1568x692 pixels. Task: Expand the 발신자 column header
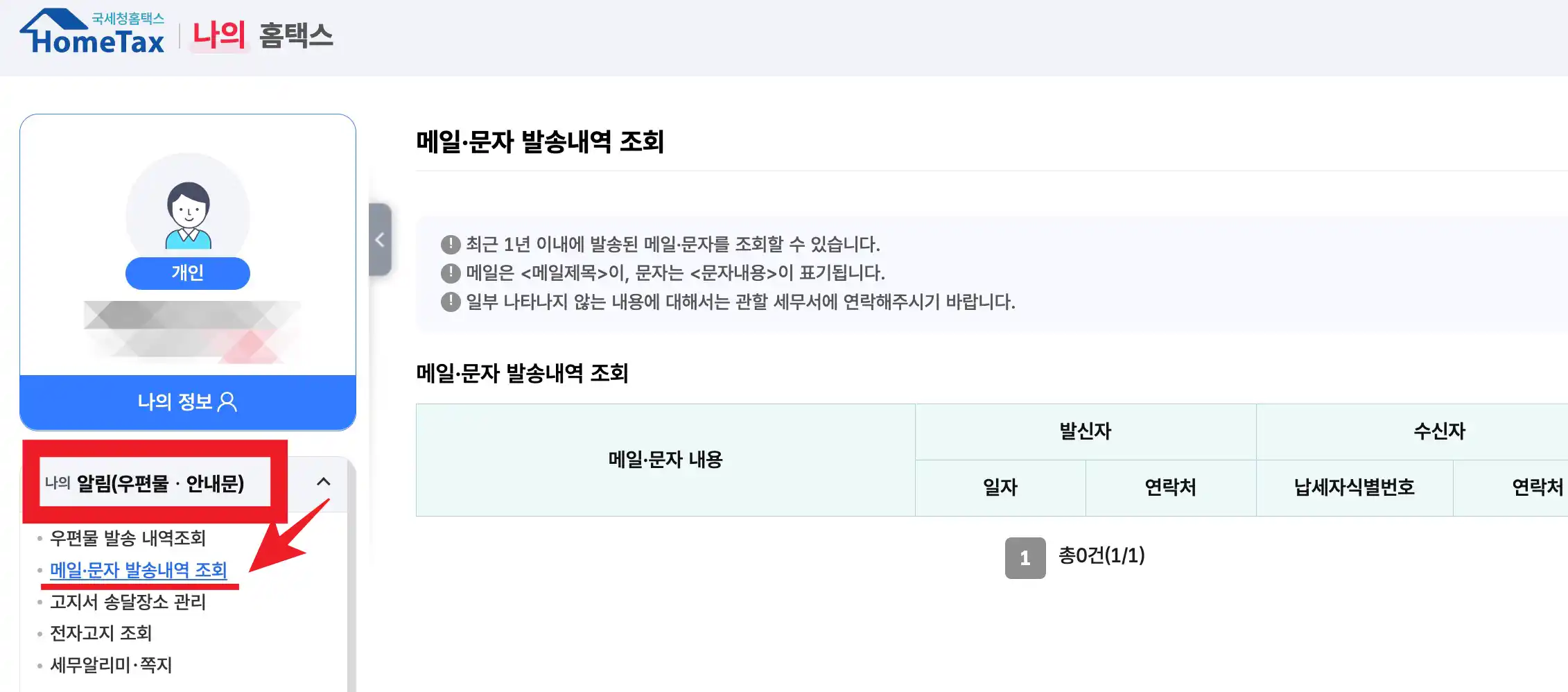(1085, 431)
